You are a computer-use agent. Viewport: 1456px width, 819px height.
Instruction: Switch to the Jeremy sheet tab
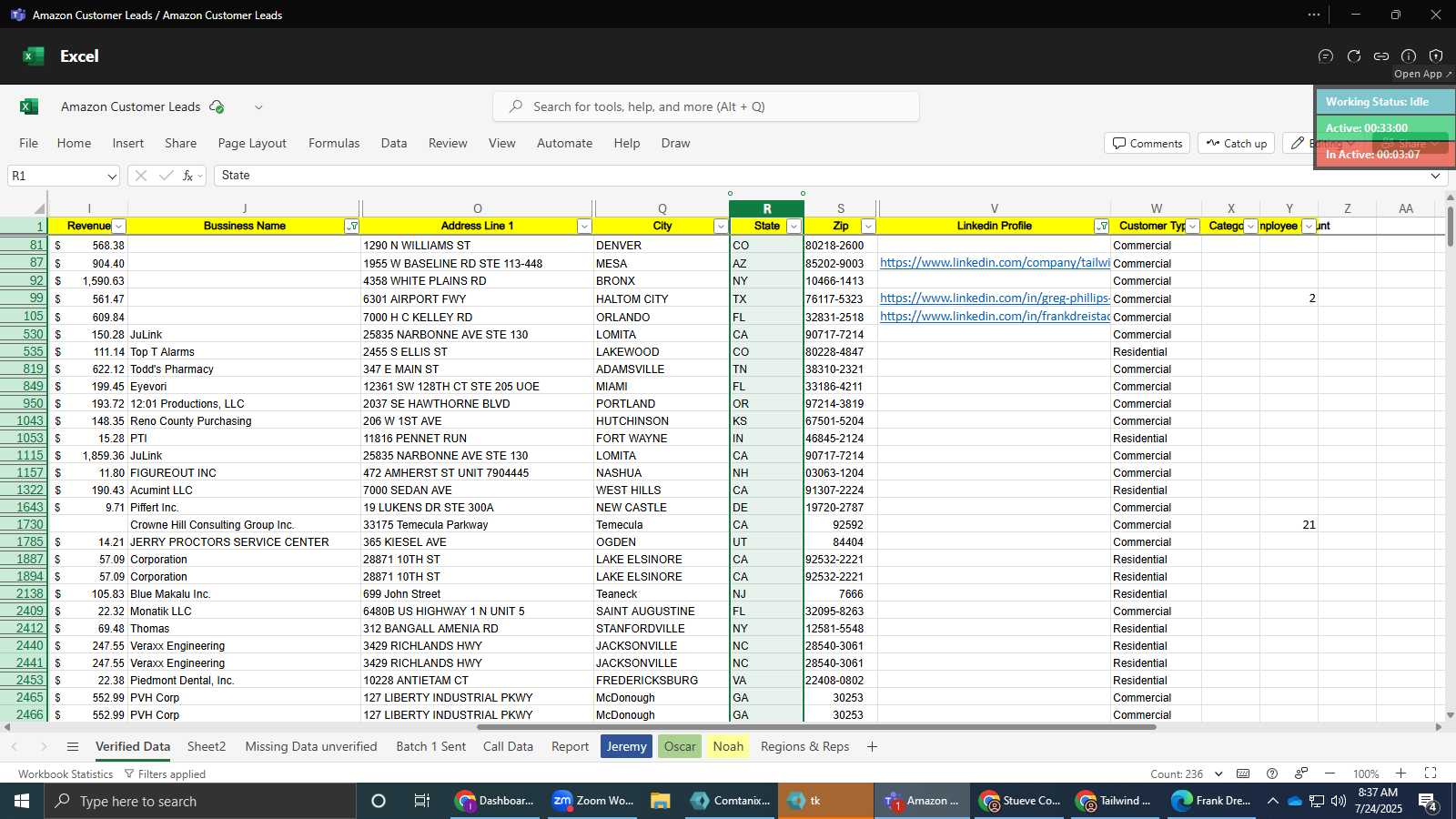pos(626,747)
